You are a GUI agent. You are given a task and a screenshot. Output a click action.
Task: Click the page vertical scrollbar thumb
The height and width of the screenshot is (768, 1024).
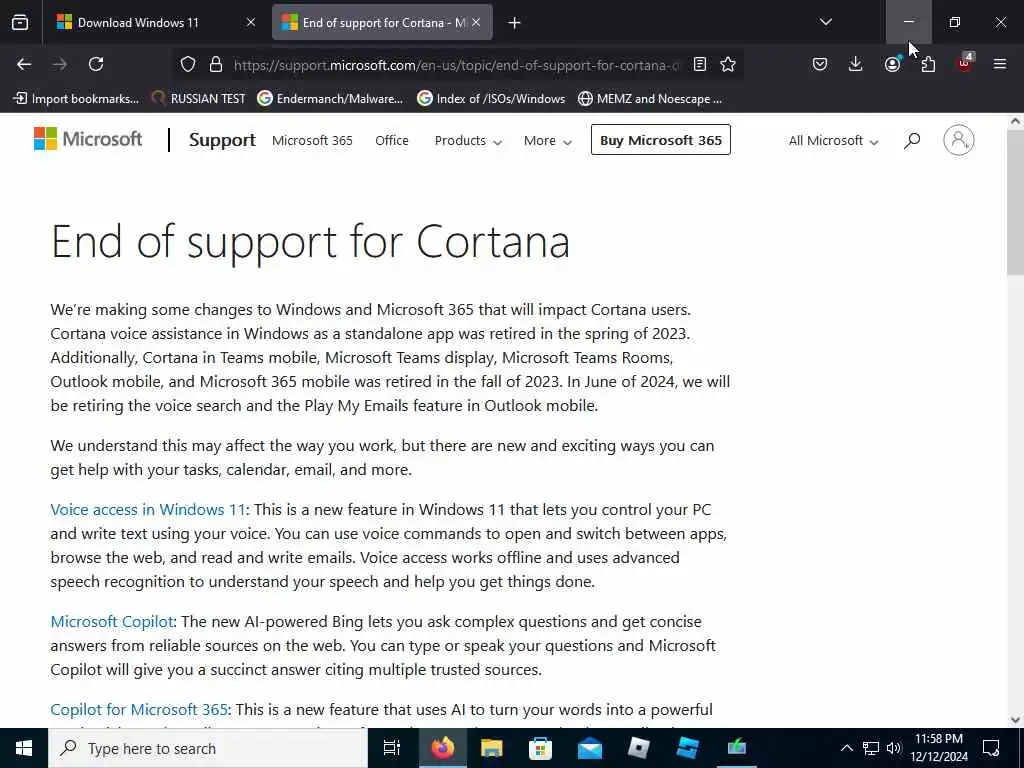tap(1016, 202)
